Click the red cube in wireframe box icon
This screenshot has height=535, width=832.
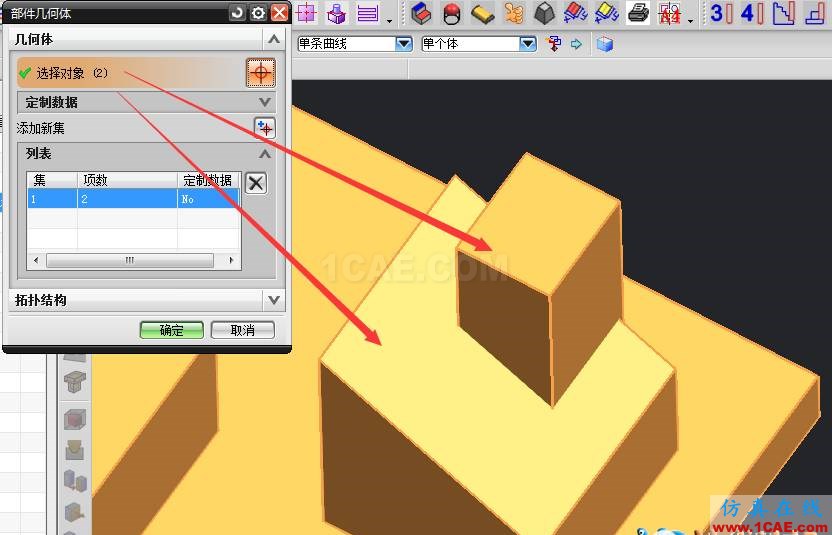75,419
